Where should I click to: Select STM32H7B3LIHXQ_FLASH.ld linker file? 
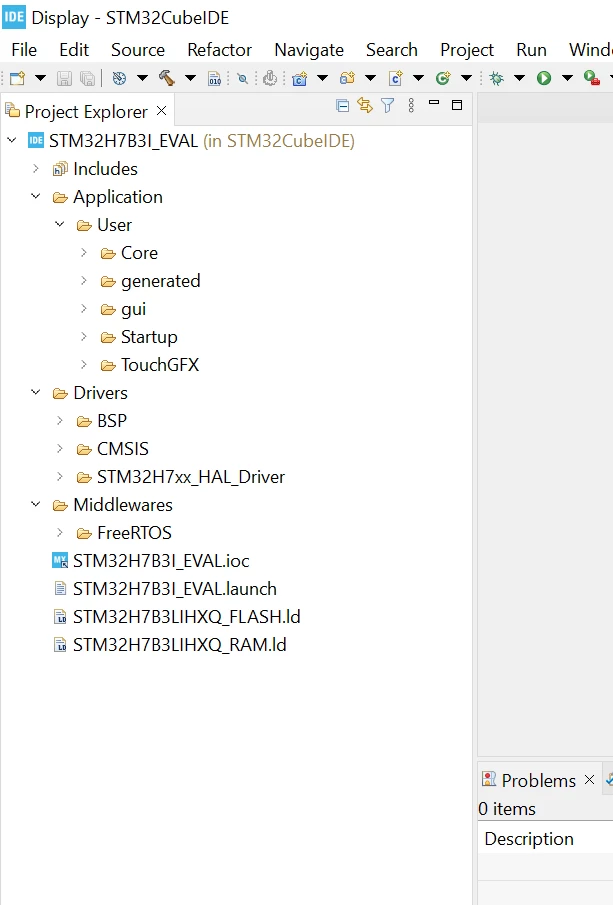click(x=186, y=617)
